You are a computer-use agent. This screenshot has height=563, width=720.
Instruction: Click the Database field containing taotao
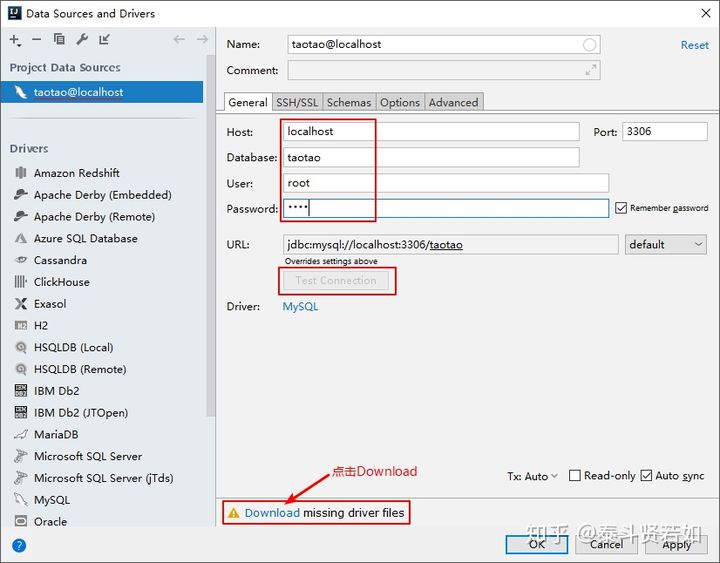pyautogui.click(x=431, y=158)
